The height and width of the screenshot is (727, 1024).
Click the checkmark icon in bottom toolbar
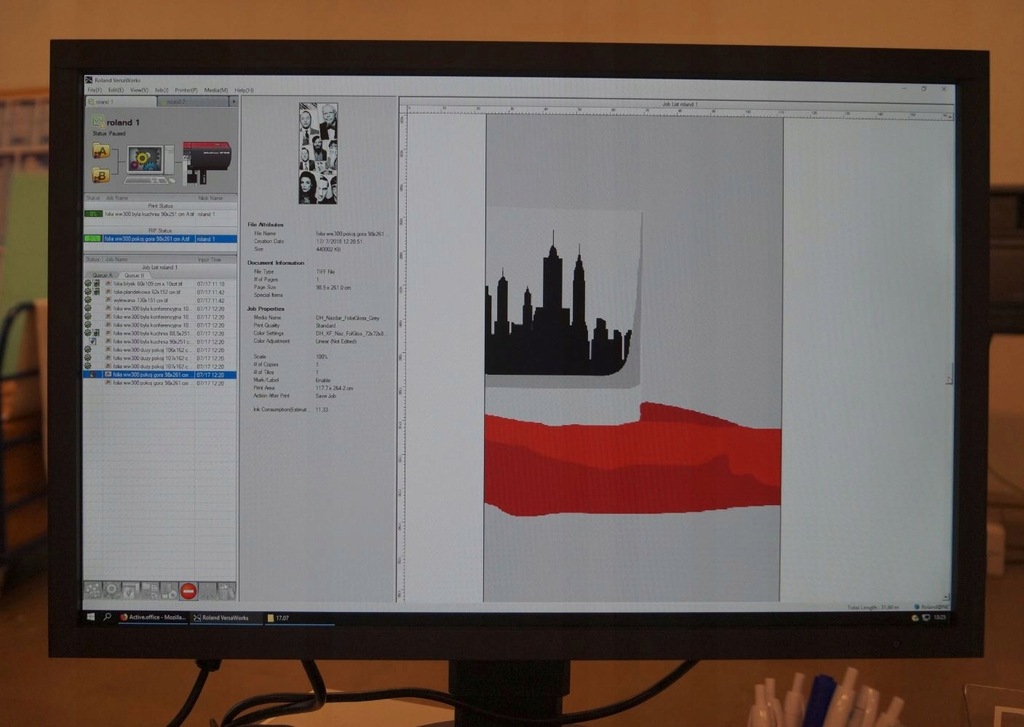point(130,591)
